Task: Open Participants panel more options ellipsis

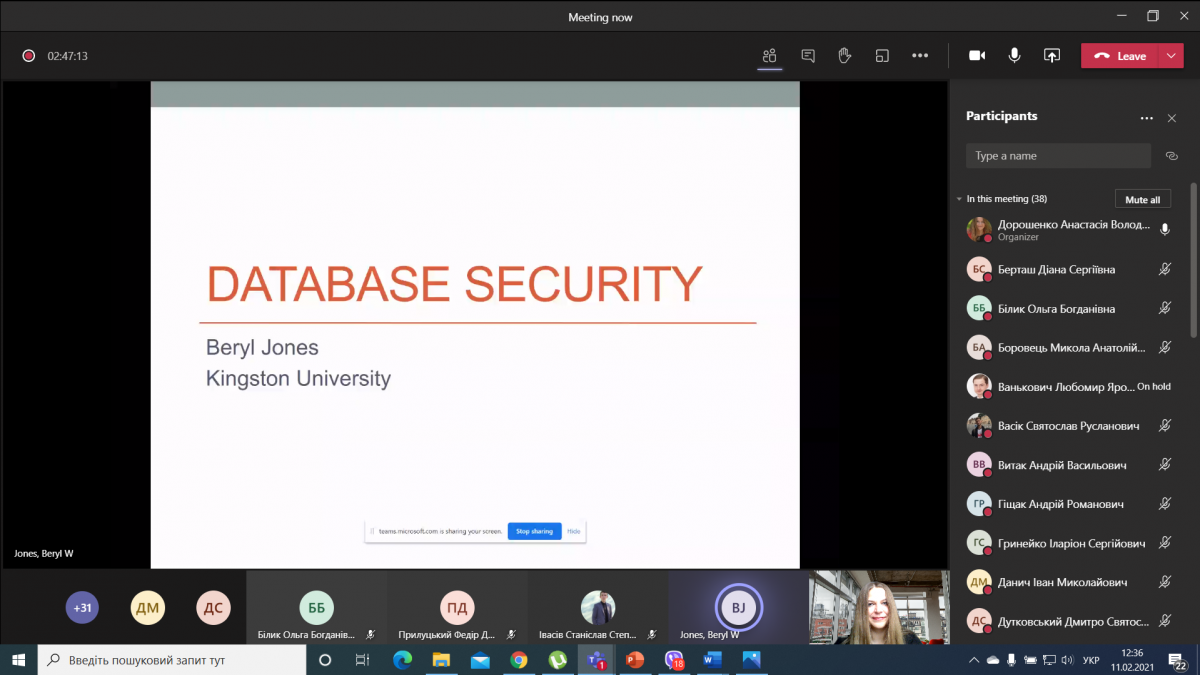Action: pos(1146,118)
